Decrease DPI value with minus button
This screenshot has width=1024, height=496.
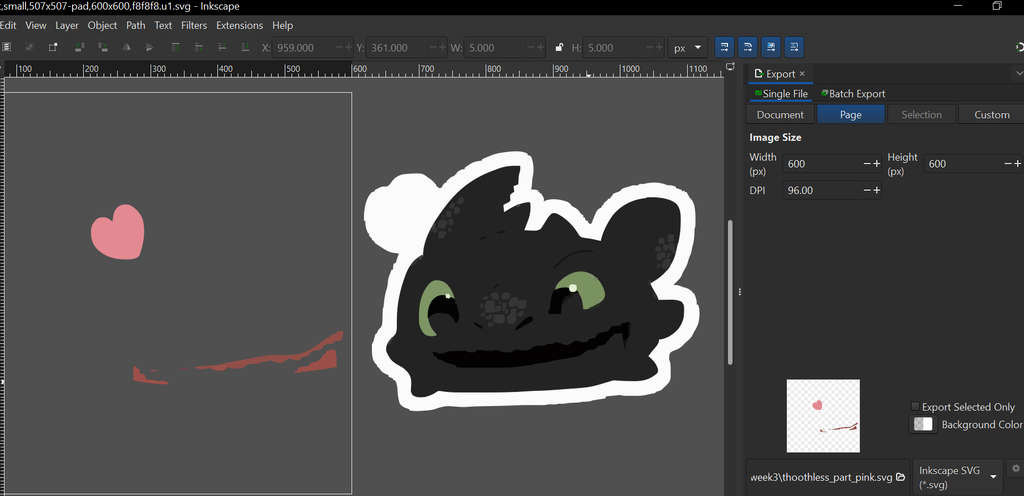point(866,190)
